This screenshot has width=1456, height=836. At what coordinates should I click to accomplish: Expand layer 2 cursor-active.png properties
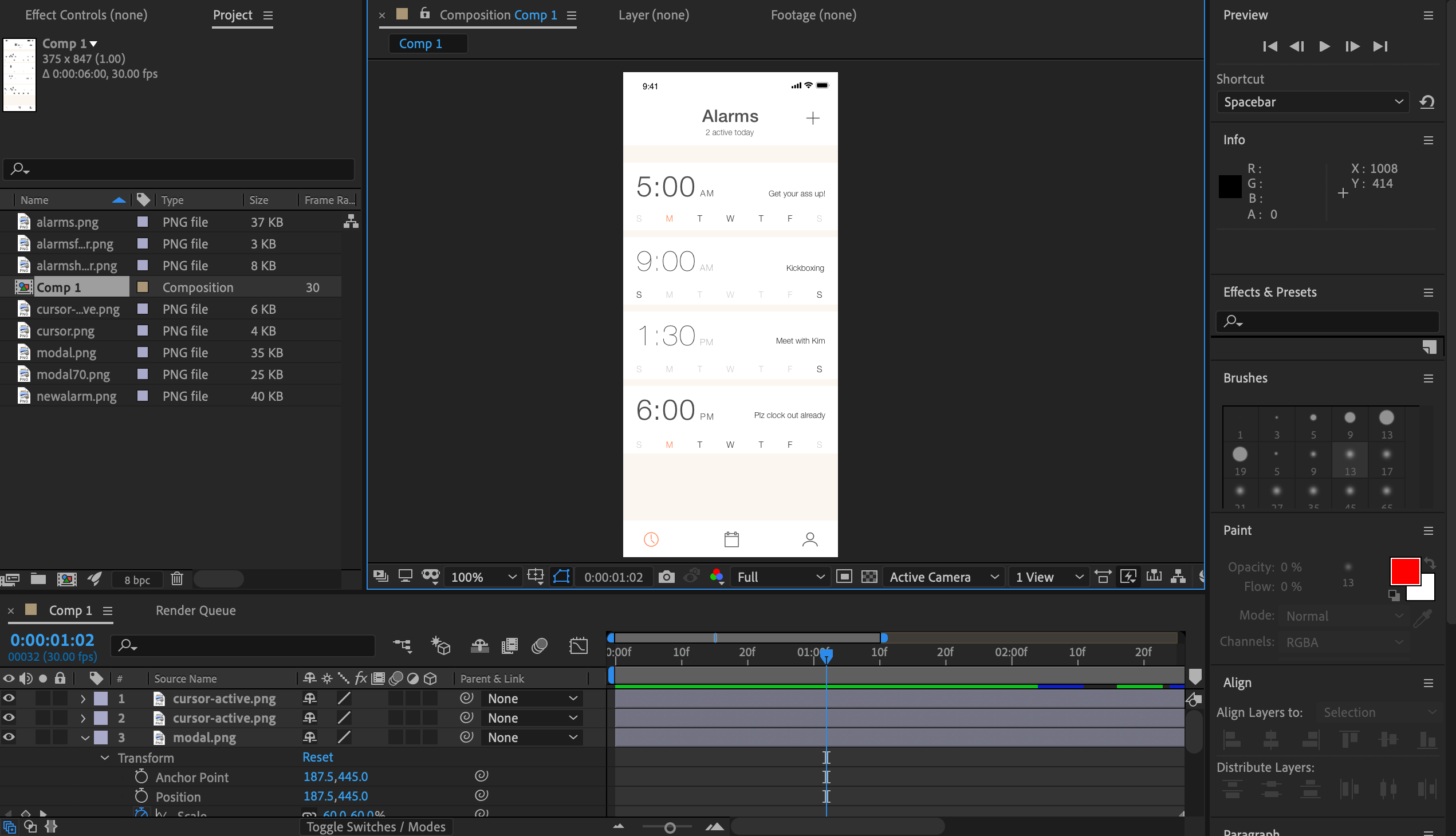[83, 718]
